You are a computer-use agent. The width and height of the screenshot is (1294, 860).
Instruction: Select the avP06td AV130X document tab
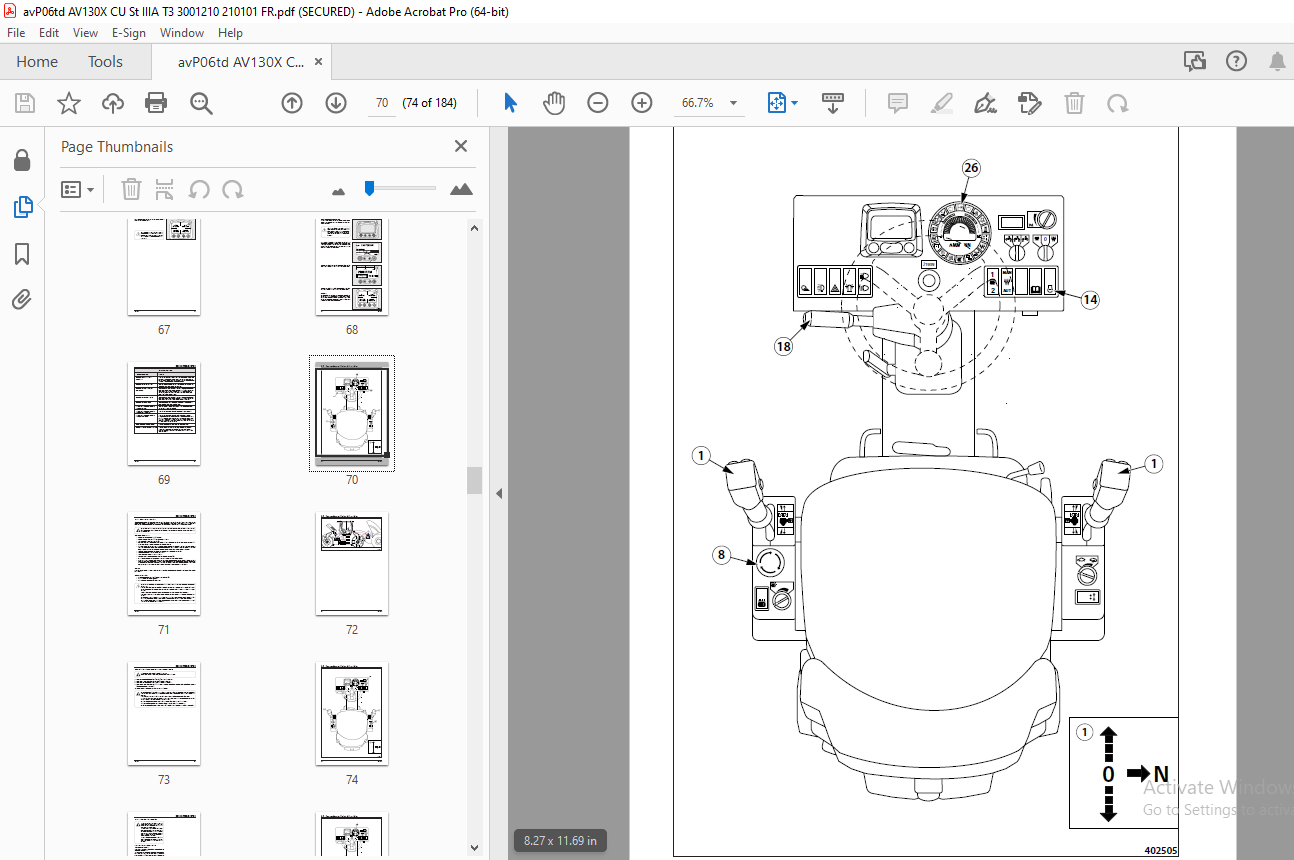(241, 62)
